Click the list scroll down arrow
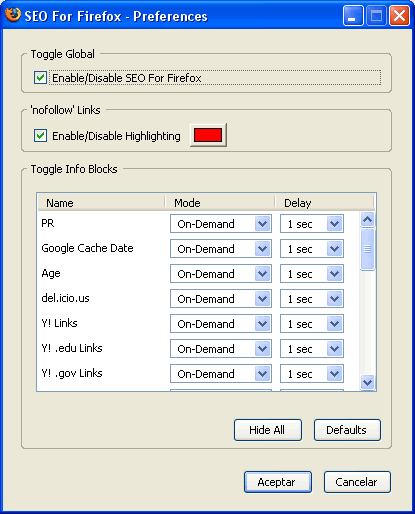This screenshot has width=415, height=514. (x=367, y=382)
